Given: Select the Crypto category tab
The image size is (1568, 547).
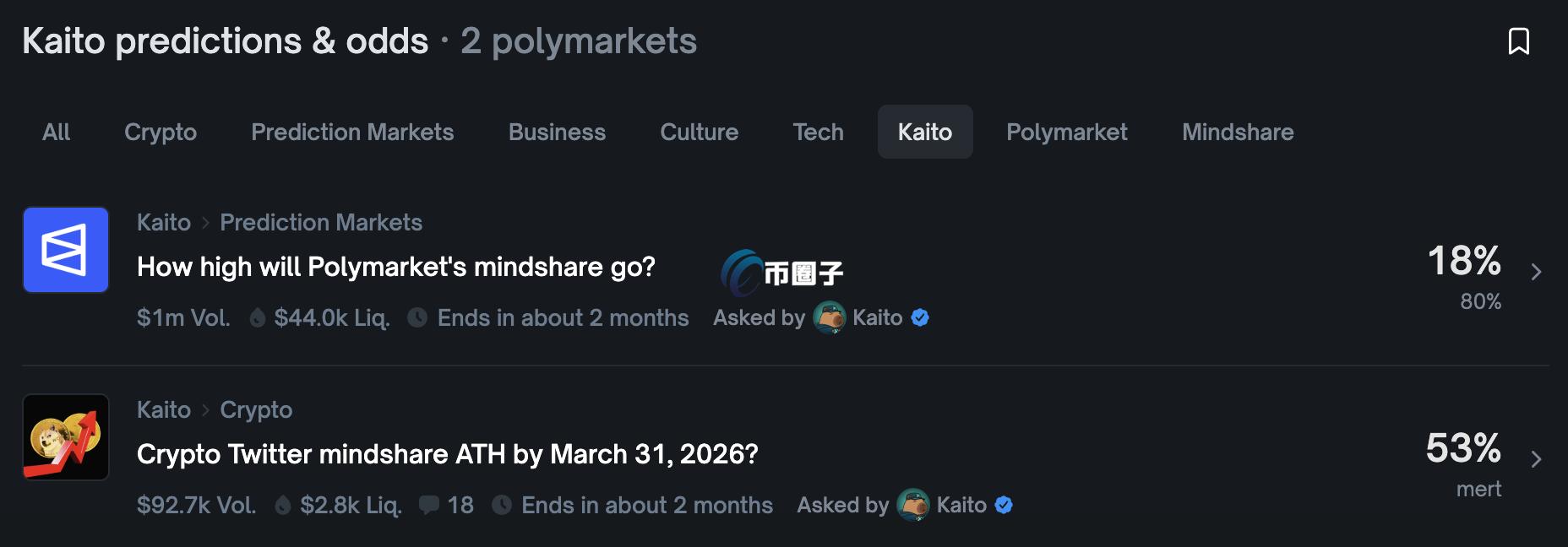Looking at the screenshot, I should (x=161, y=132).
